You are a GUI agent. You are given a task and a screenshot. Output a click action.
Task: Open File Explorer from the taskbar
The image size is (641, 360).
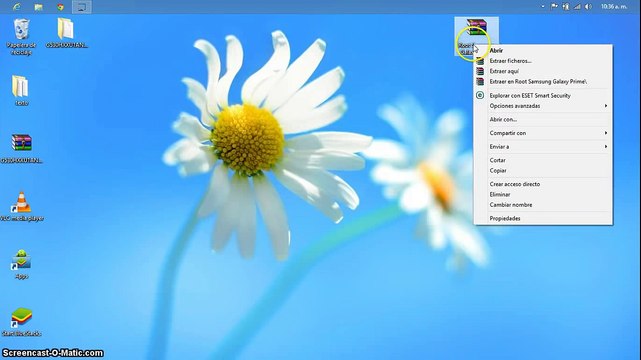click(x=38, y=7)
